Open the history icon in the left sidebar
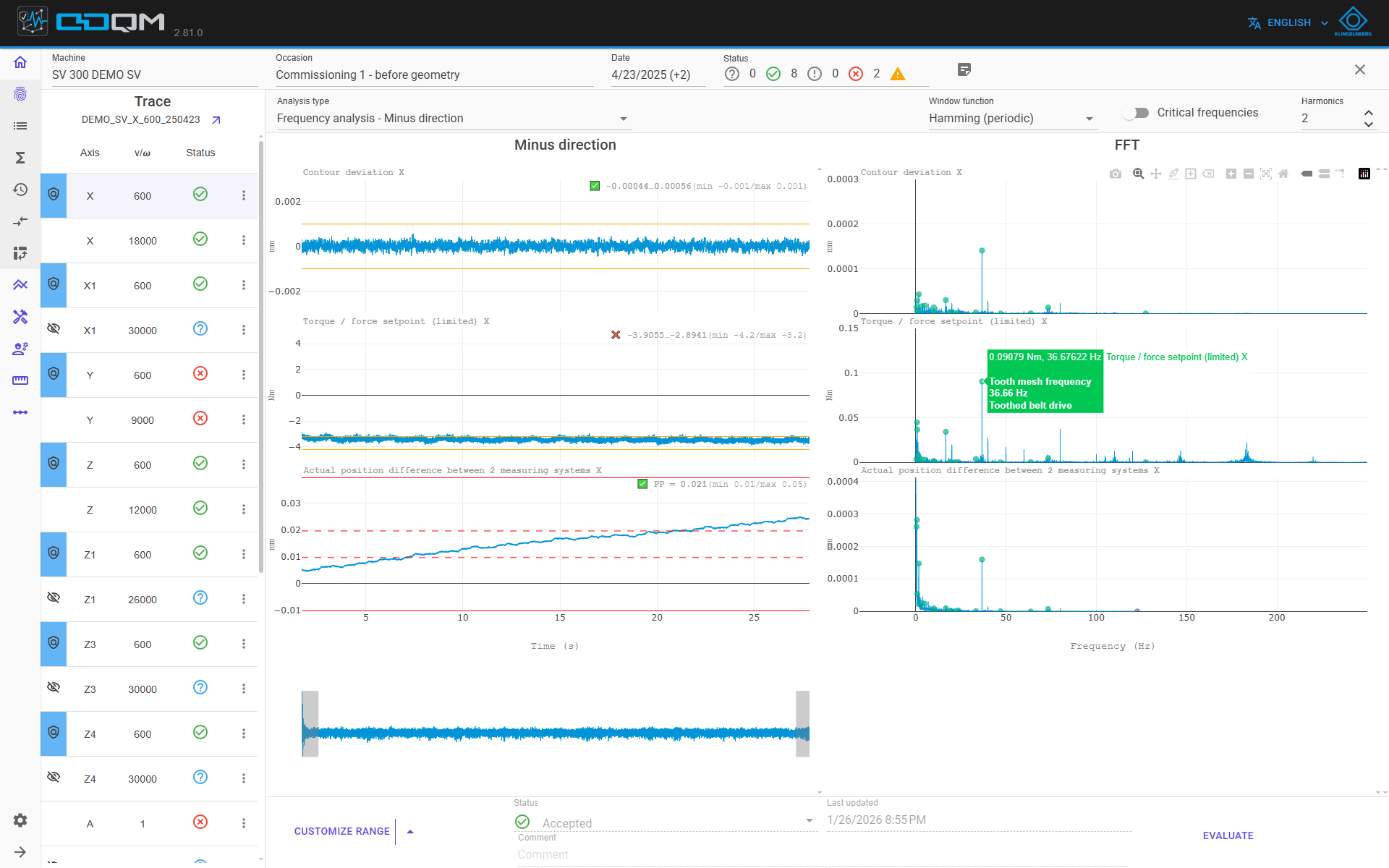 [20, 190]
